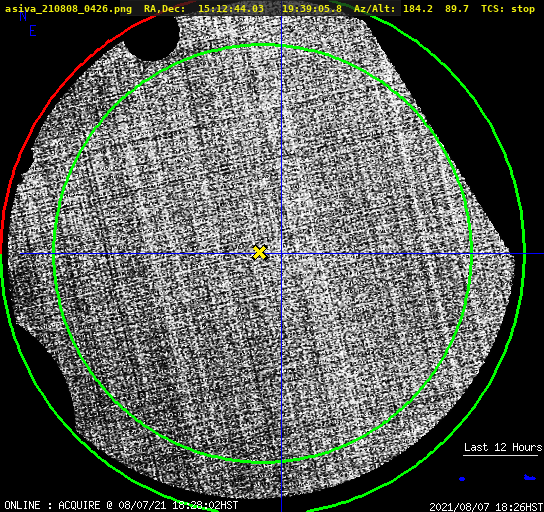Click the Az/Alt: header label

pyautogui.click(x=375, y=9)
